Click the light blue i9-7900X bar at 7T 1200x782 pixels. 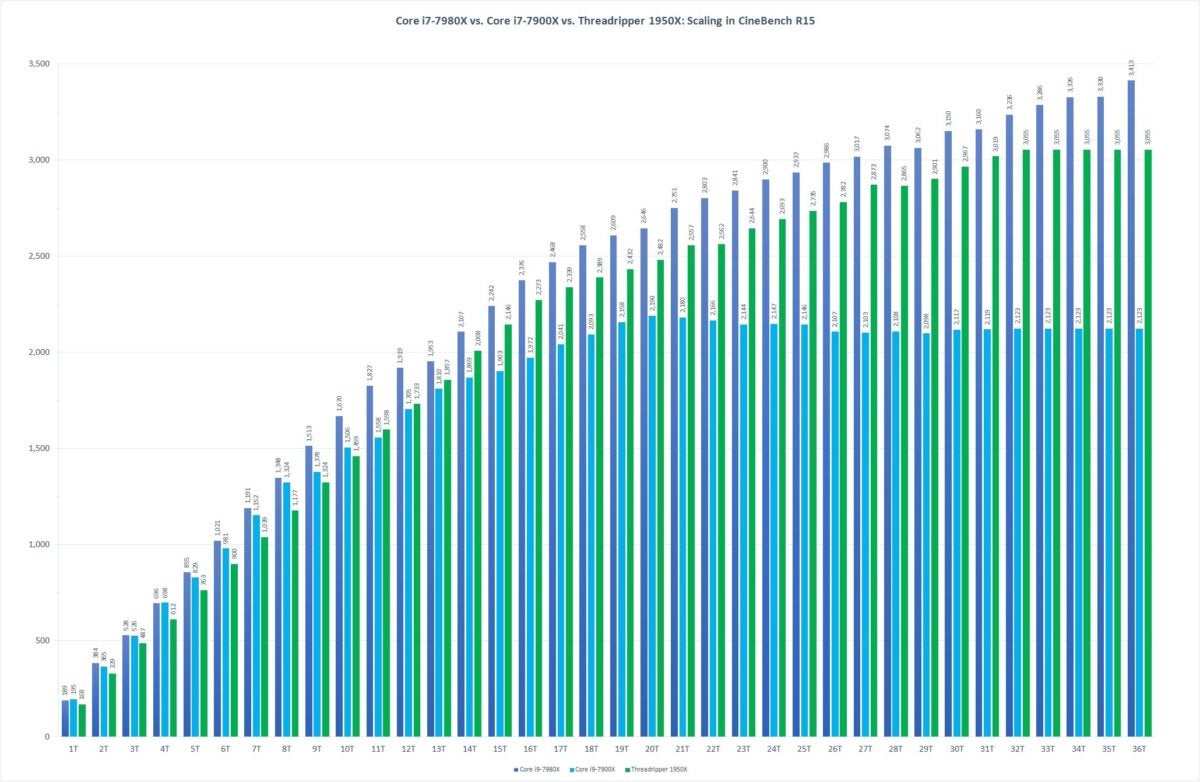[x=256, y=625]
